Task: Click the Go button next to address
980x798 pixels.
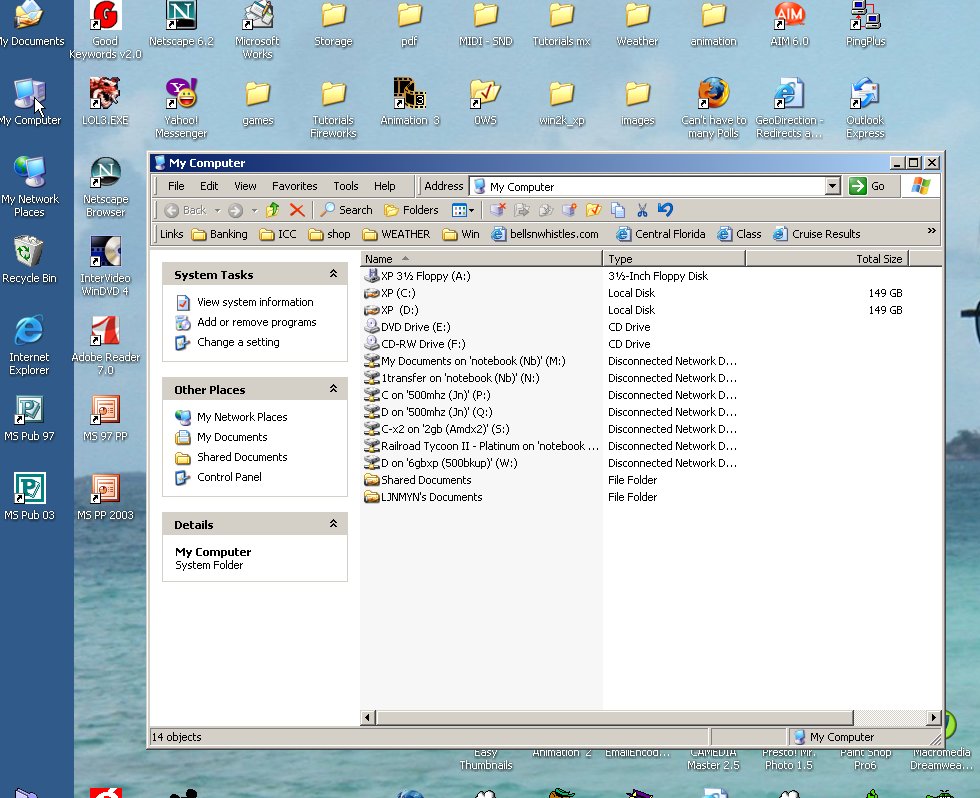Action: (x=868, y=186)
